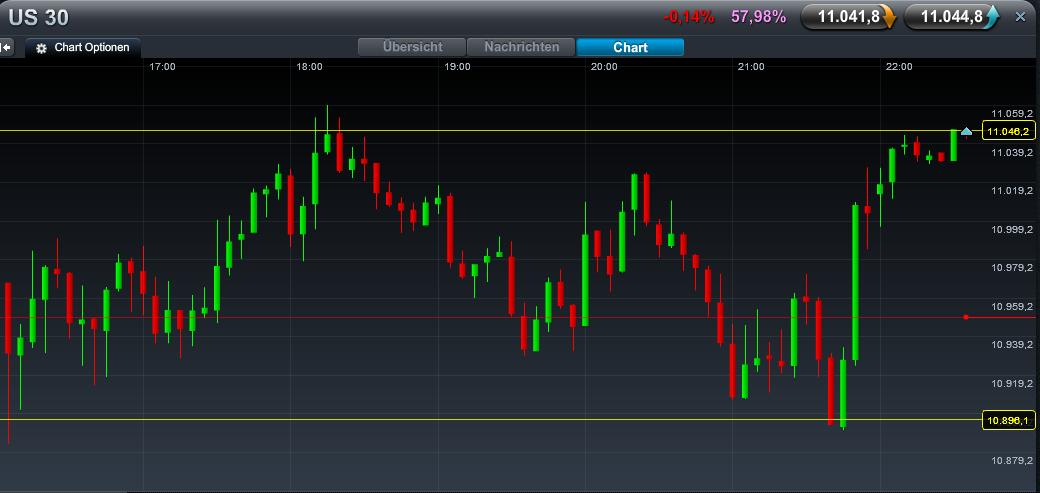Open the Chart Optionen gear menu

83,48
